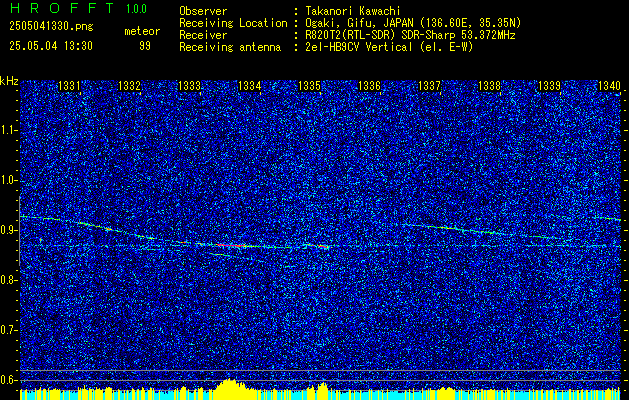Click the meteor count 99
Viewport: 629px width, 400px height.
coord(145,46)
